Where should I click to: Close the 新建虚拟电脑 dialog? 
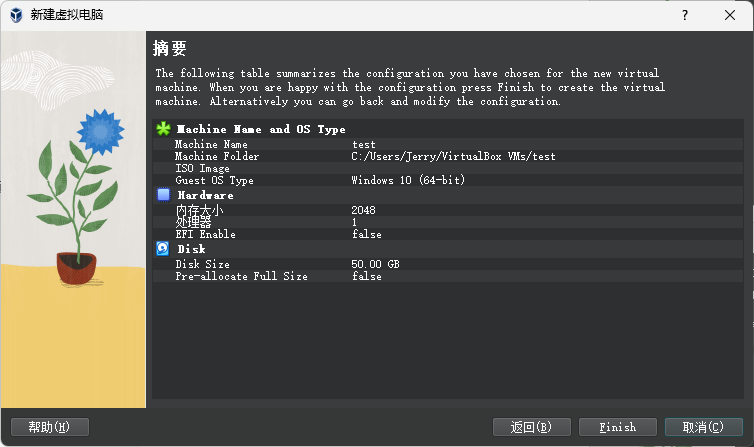coord(731,15)
